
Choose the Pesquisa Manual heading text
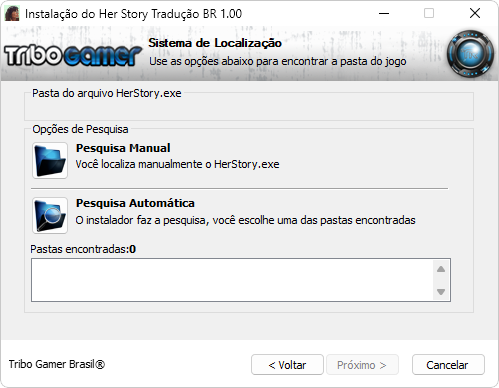(123, 148)
